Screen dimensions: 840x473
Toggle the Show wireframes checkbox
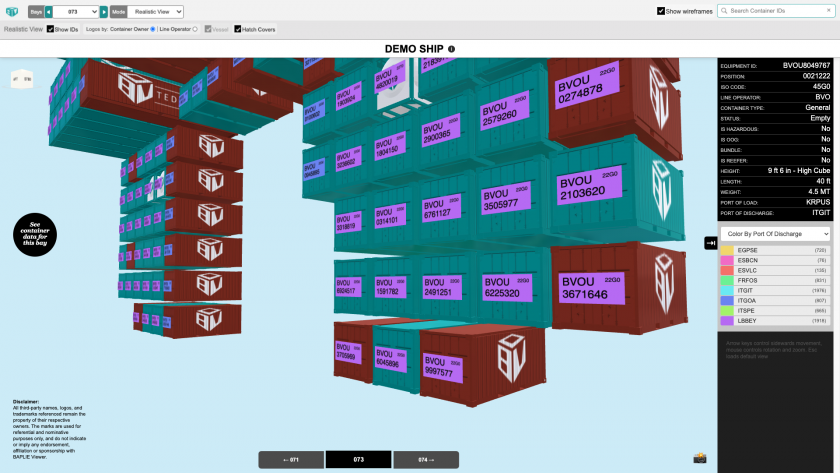pos(661,11)
